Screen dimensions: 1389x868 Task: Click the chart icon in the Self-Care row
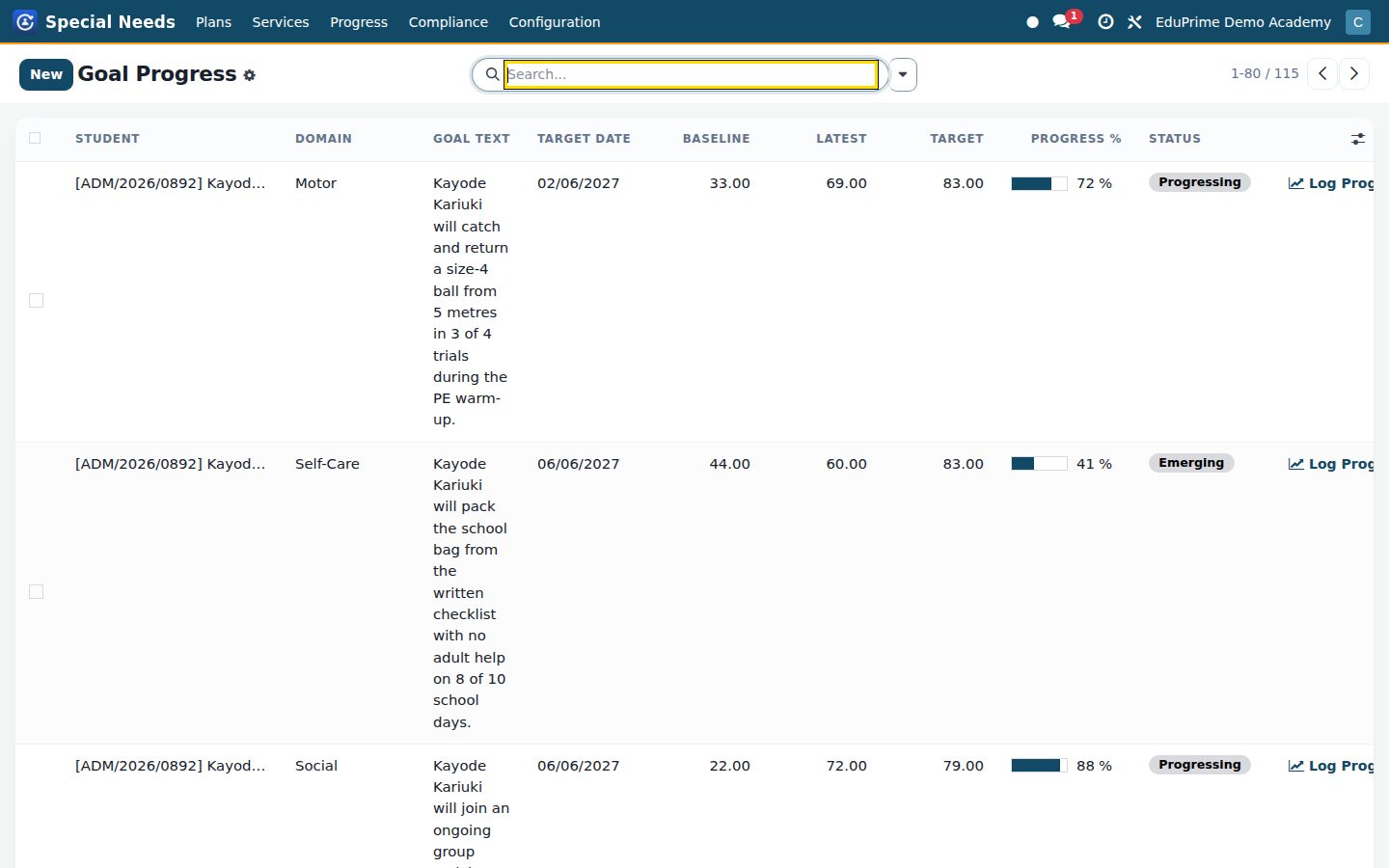pyautogui.click(x=1296, y=464)
